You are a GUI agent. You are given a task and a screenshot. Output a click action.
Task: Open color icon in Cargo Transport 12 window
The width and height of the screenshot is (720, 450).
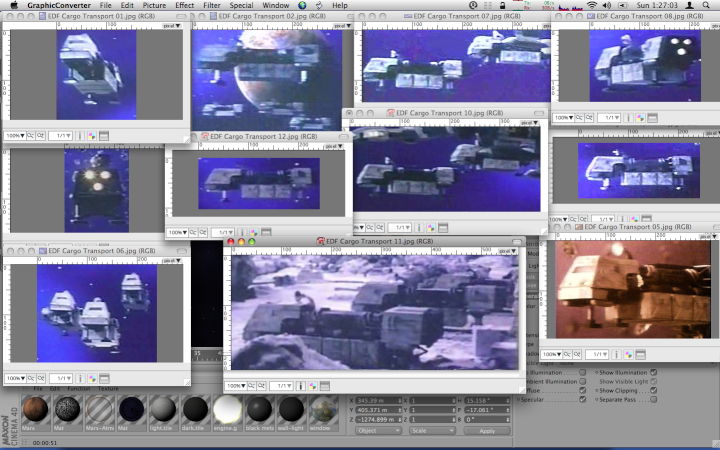tap(254, 232)
